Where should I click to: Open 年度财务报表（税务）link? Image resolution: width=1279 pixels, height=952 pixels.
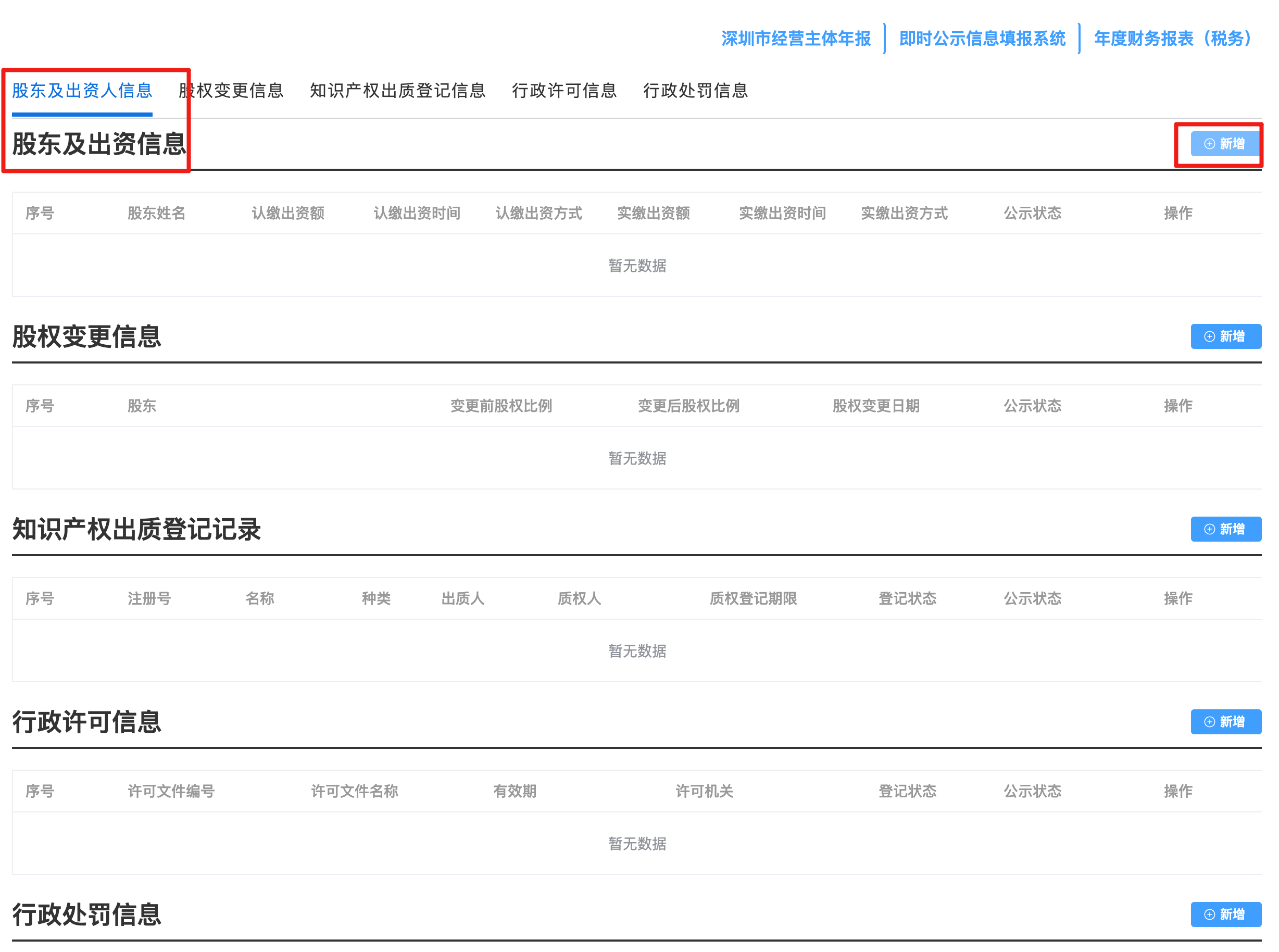click(x=1173, y=39)
